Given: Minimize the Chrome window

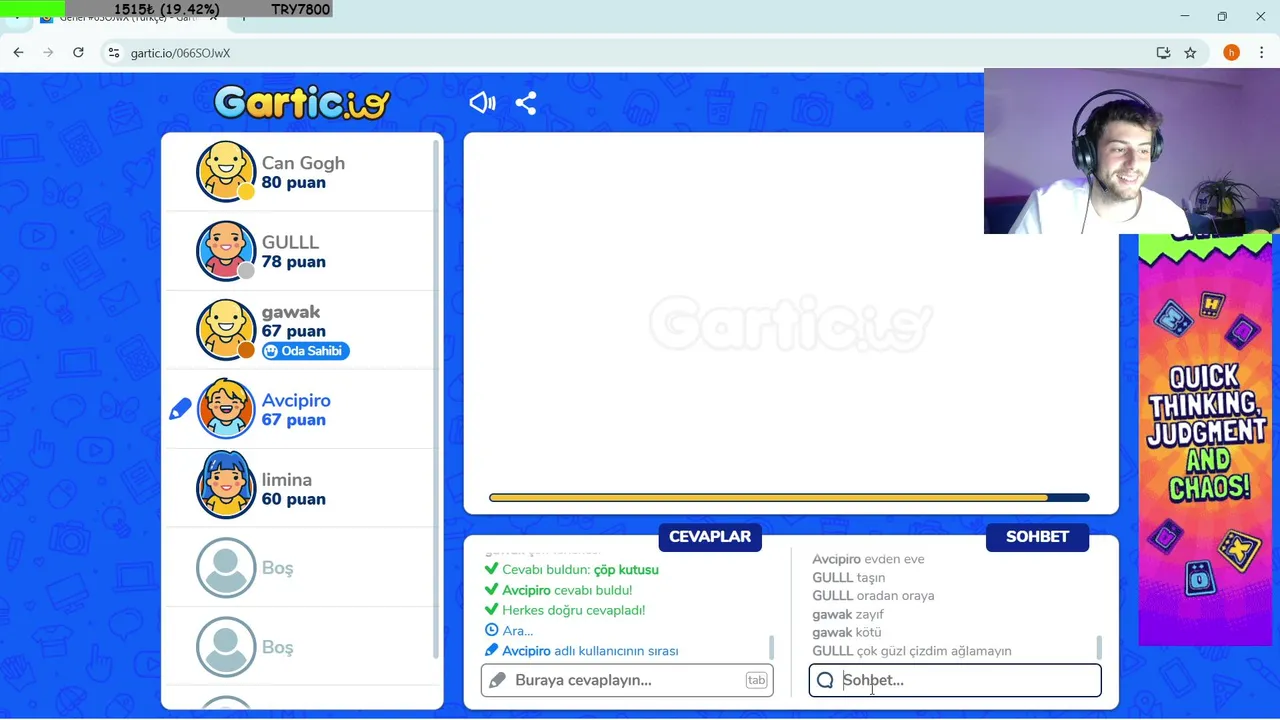Looking at the screenshot, I should pos(1185,16).
